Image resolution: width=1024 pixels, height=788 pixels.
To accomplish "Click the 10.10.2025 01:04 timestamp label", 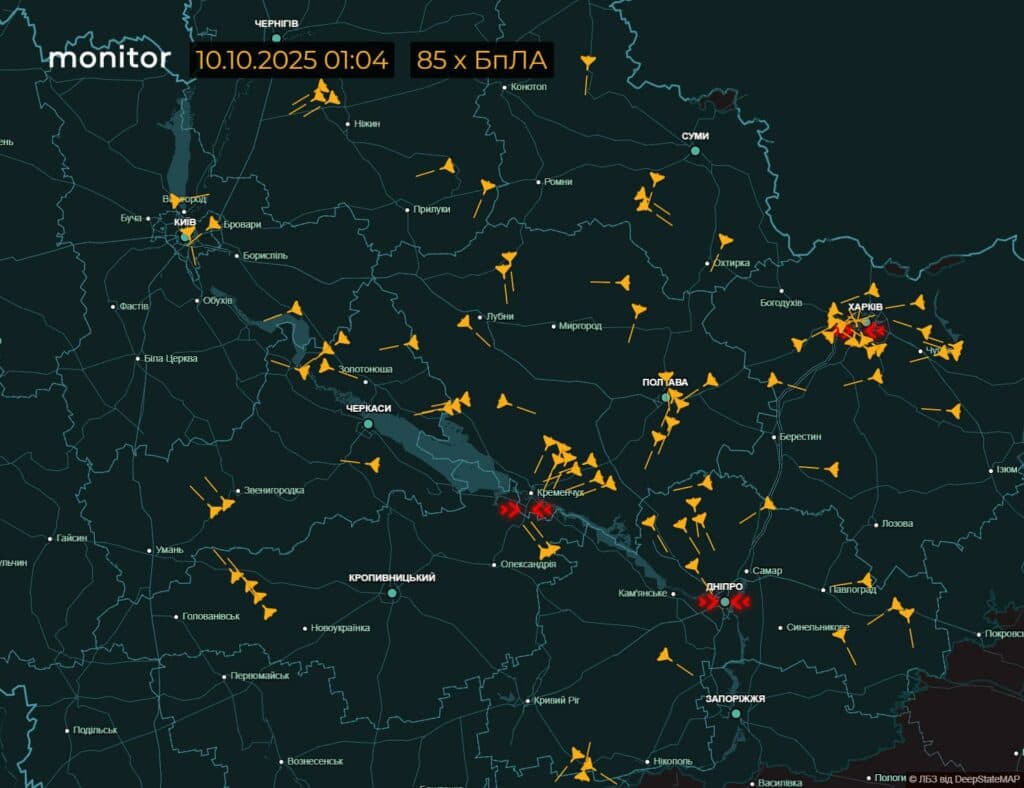I will point(292,60).
